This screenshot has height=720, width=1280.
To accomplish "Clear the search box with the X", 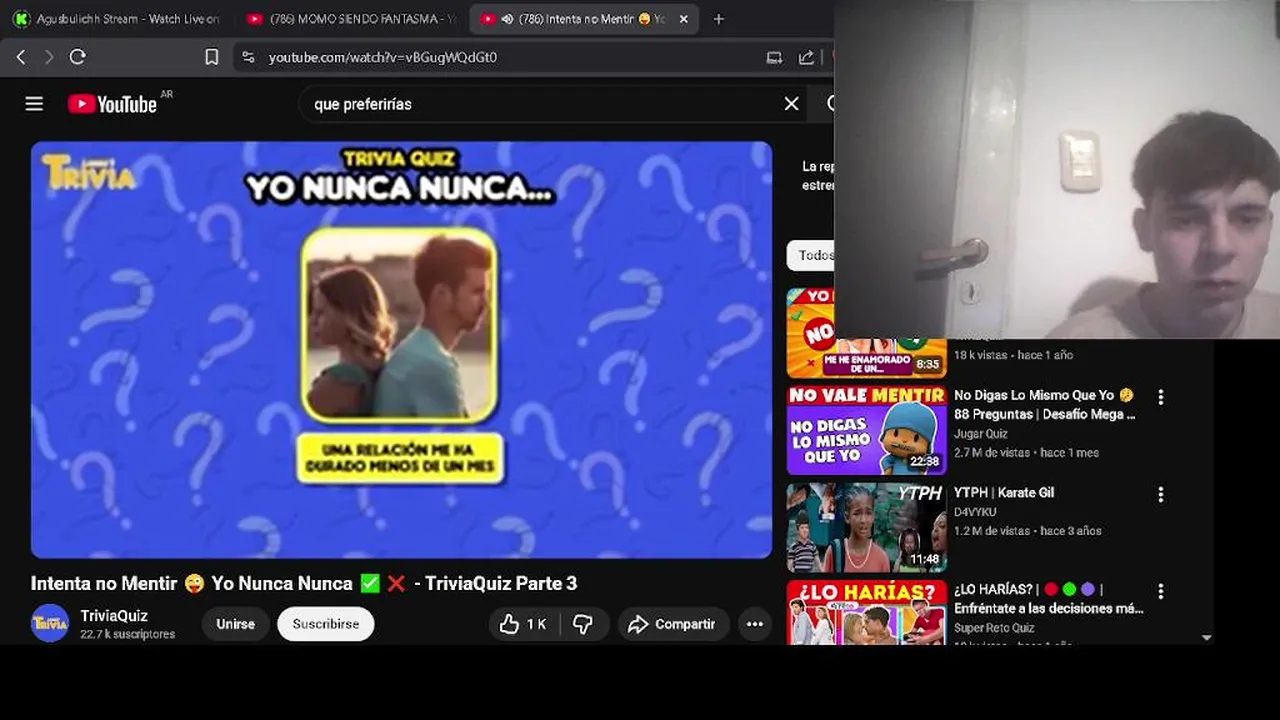I will pyautogui.click(x=791, y=104).
